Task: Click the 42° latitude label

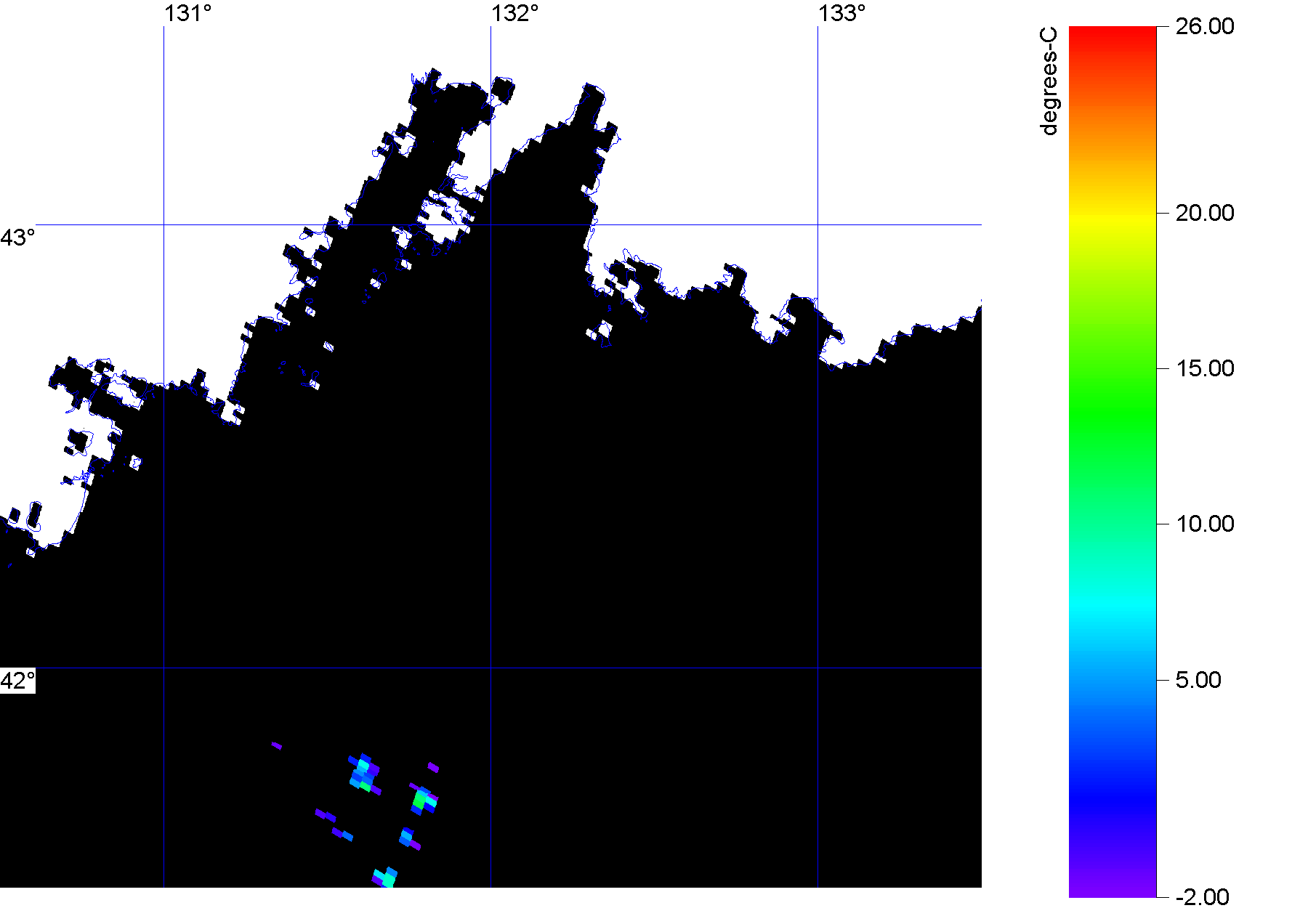Action: (x=17, y=681)
